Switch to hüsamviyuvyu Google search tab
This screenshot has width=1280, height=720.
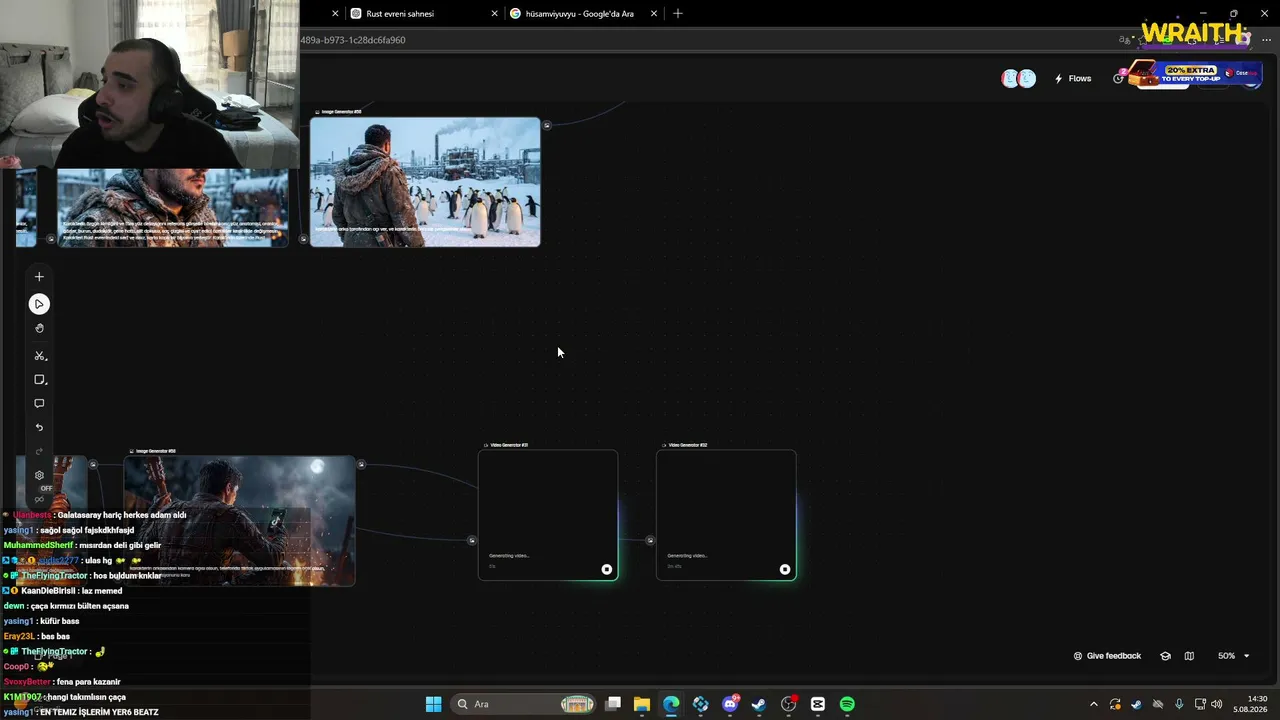[580, 14]
